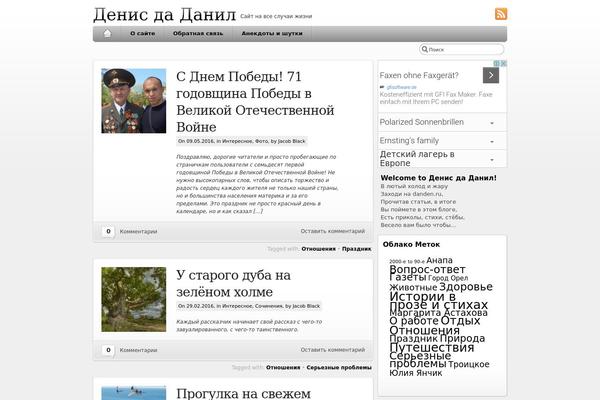Select Серьезные проблемы in the tag cloud
This screenshot has height=400, width=600.
pos(420,359)
